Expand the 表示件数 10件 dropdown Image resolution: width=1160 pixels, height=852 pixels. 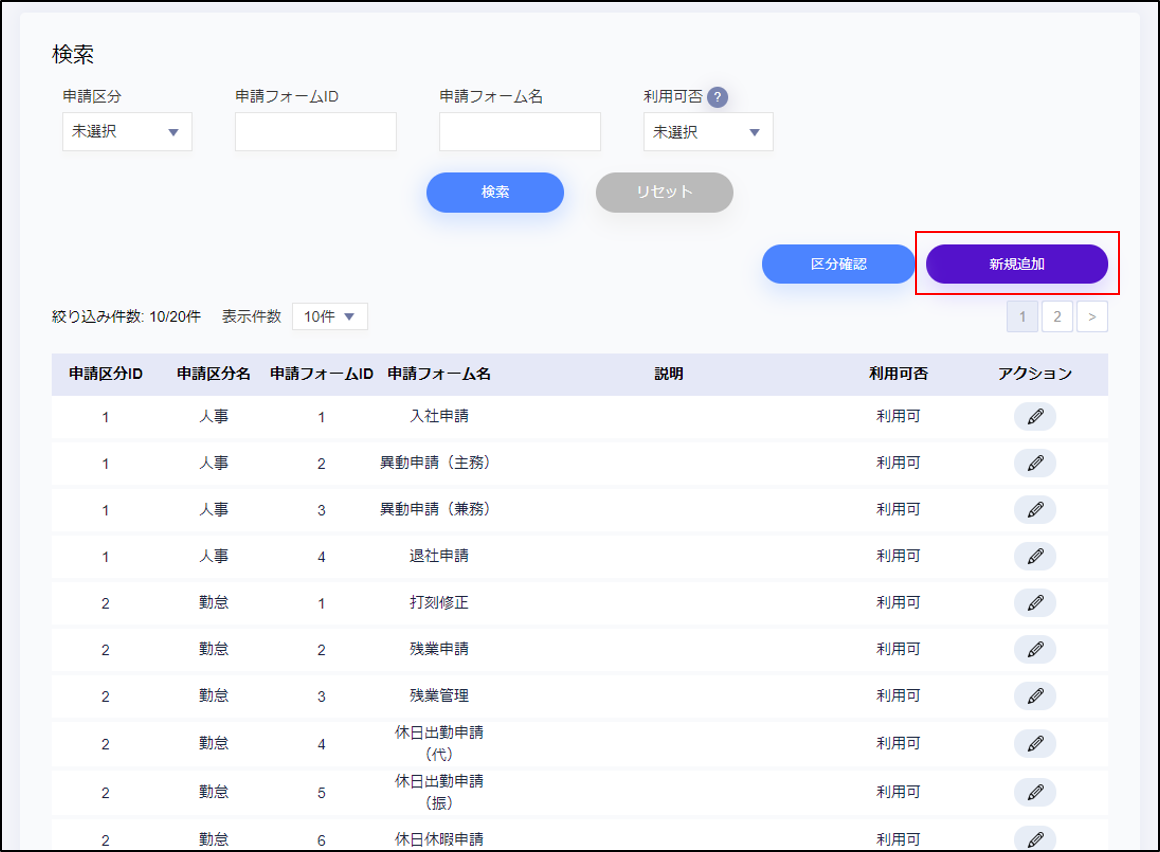[x=330, y=317]
